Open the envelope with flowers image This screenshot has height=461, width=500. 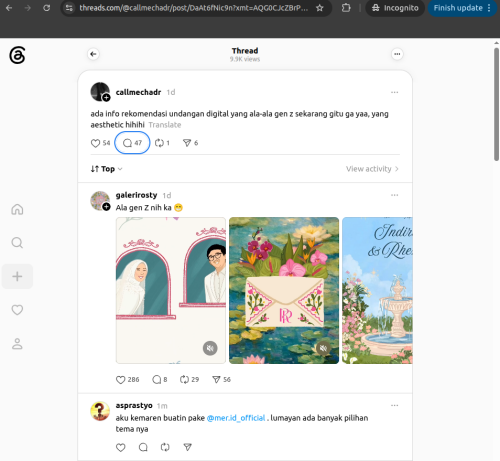point(284,290)
